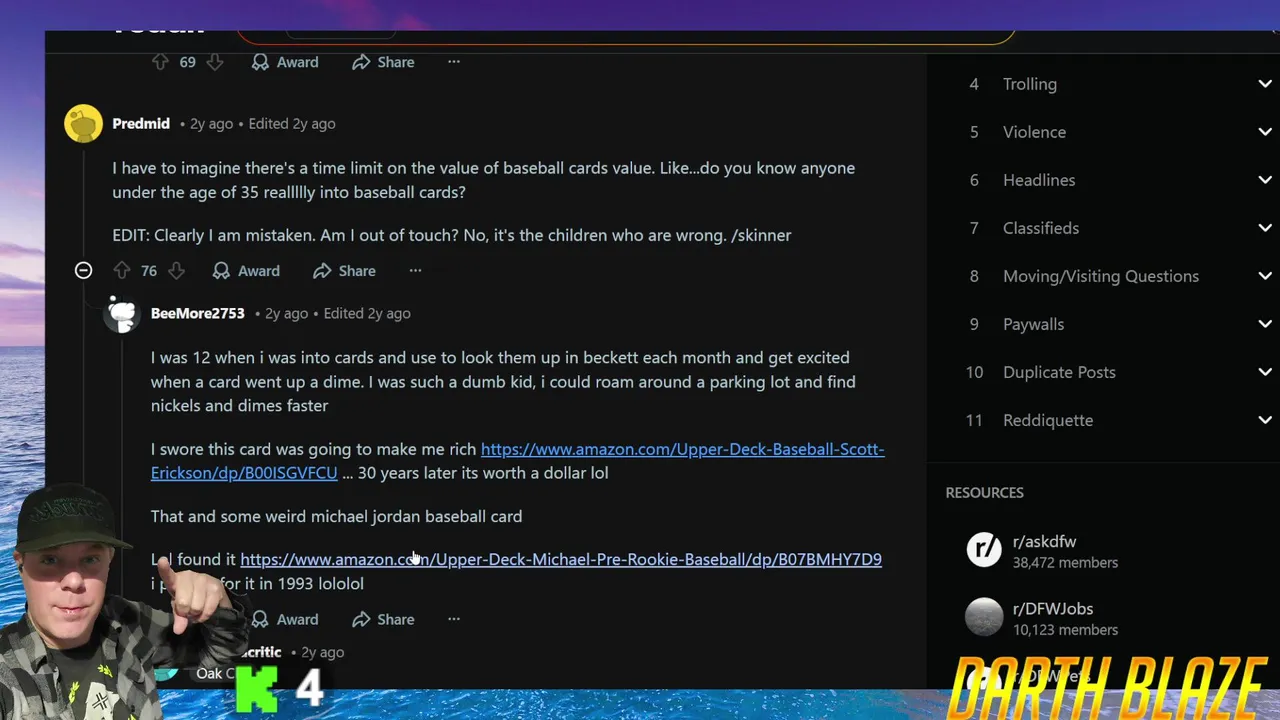The height and width of the screenshot is (720, 1280).
Task: Click Award under the 69-point comment
Action: click(x=285, y=62)
